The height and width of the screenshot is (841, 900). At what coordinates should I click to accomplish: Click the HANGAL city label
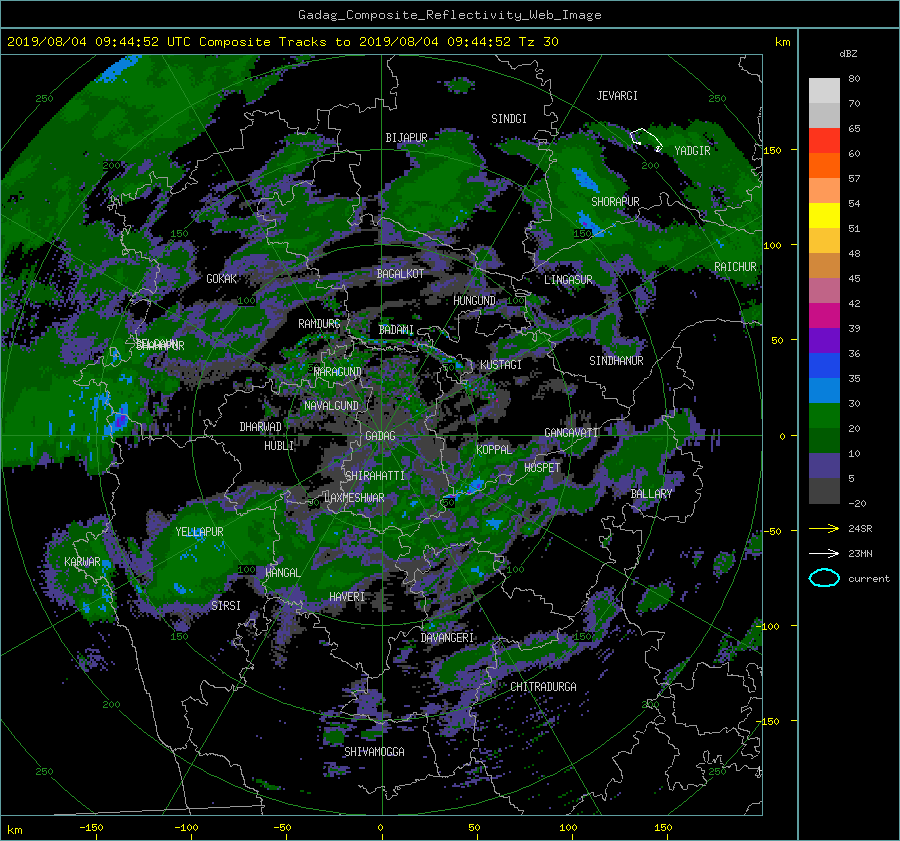click(x=283, y=573)
